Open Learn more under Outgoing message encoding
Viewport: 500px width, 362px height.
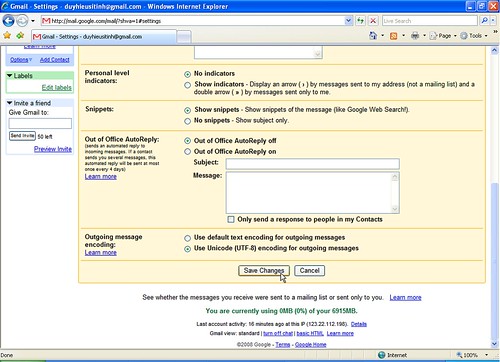click(101, 253)
